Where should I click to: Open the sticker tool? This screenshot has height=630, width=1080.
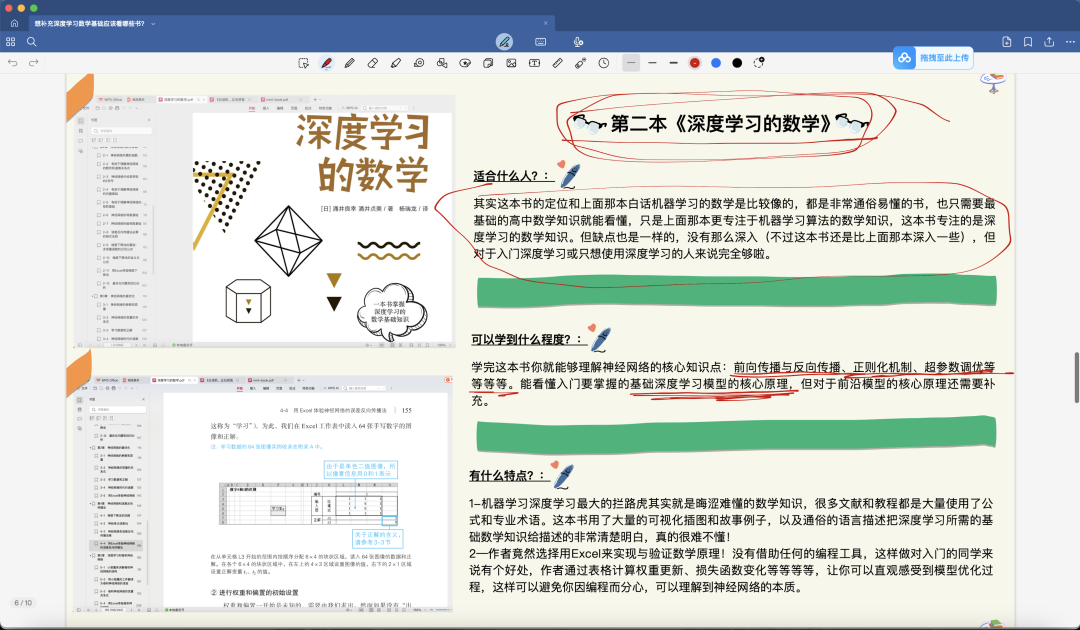click(488, 63)
